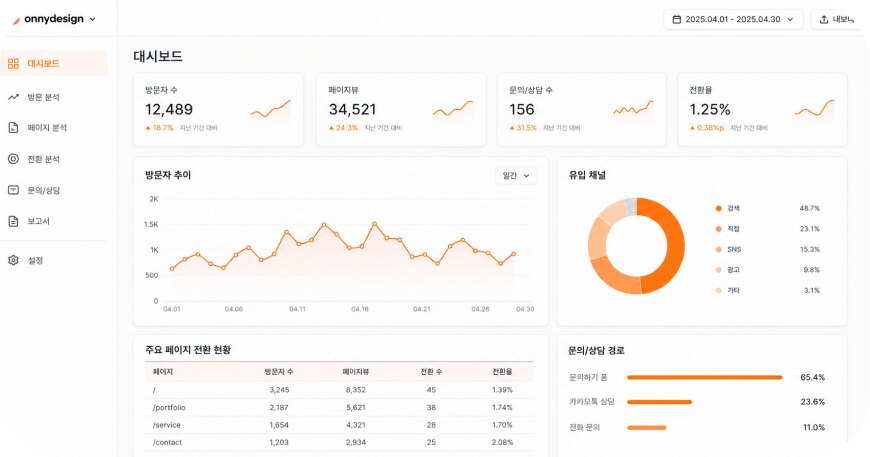Viewport: 870px width, 457px height.
Task: Open the 일간 interval dropdown
Action: pos(516,175)
